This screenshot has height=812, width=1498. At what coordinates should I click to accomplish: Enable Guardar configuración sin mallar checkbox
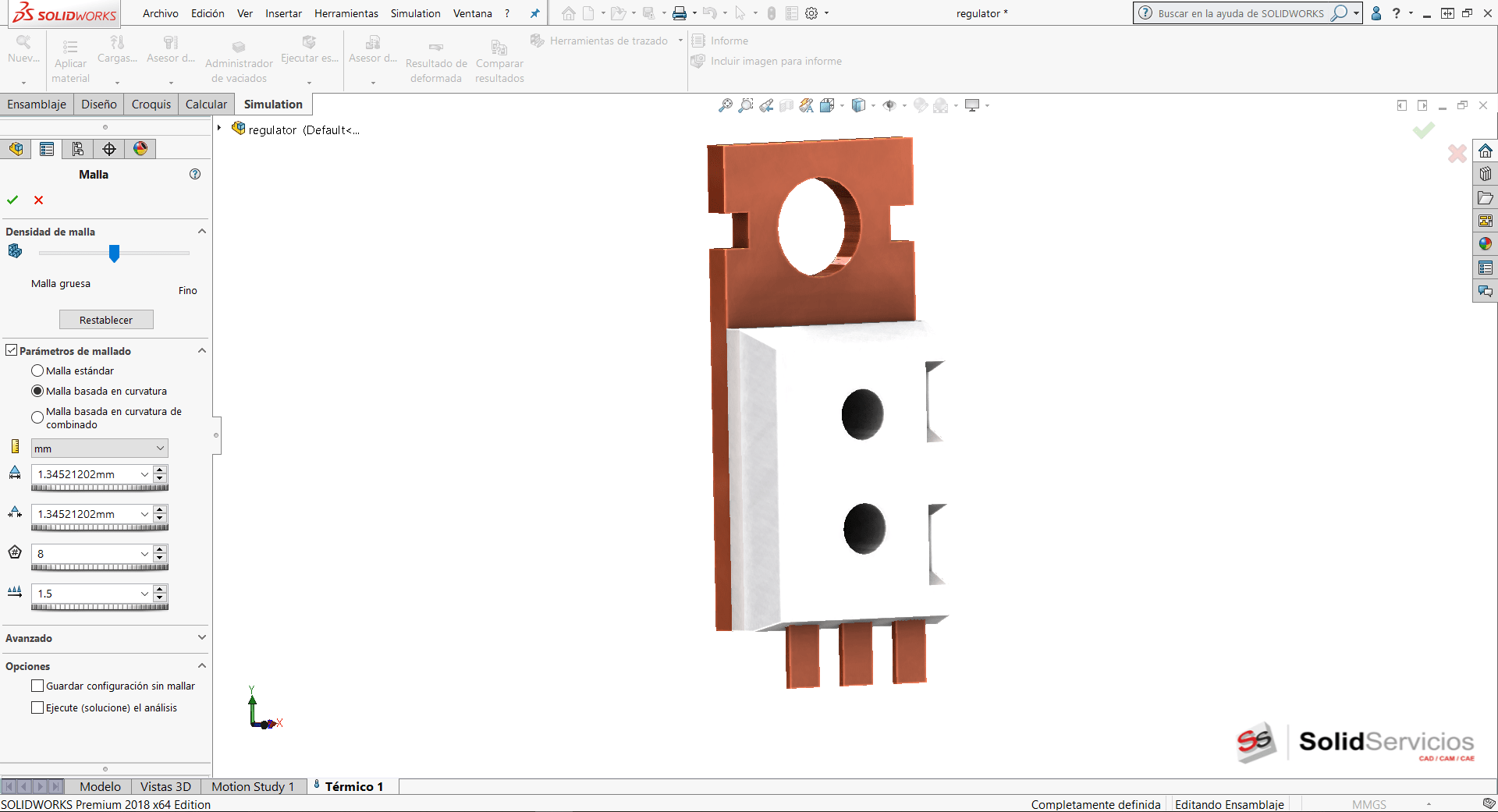(37, 686)
